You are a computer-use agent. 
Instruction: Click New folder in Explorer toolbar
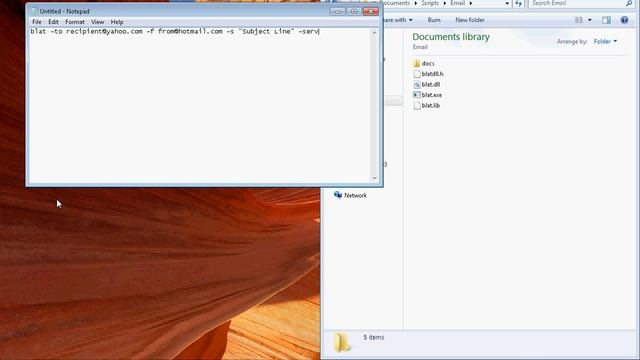coord(470,20)
